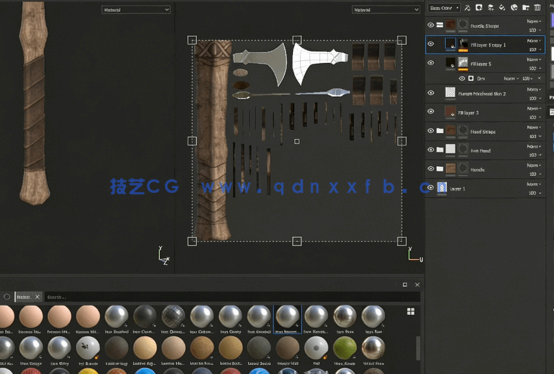Click the top-middle transform handle in UV view
Viewport: 554px width, 374px height.
297,40
